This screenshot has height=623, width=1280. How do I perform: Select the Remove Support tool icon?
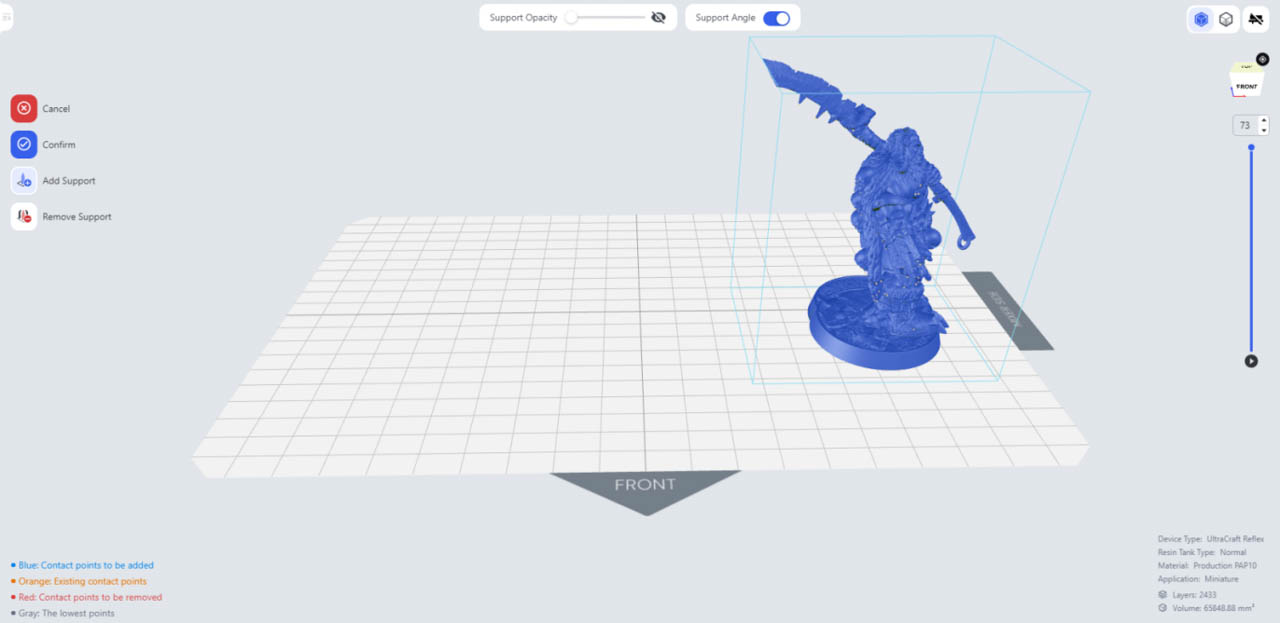(24, 217)
